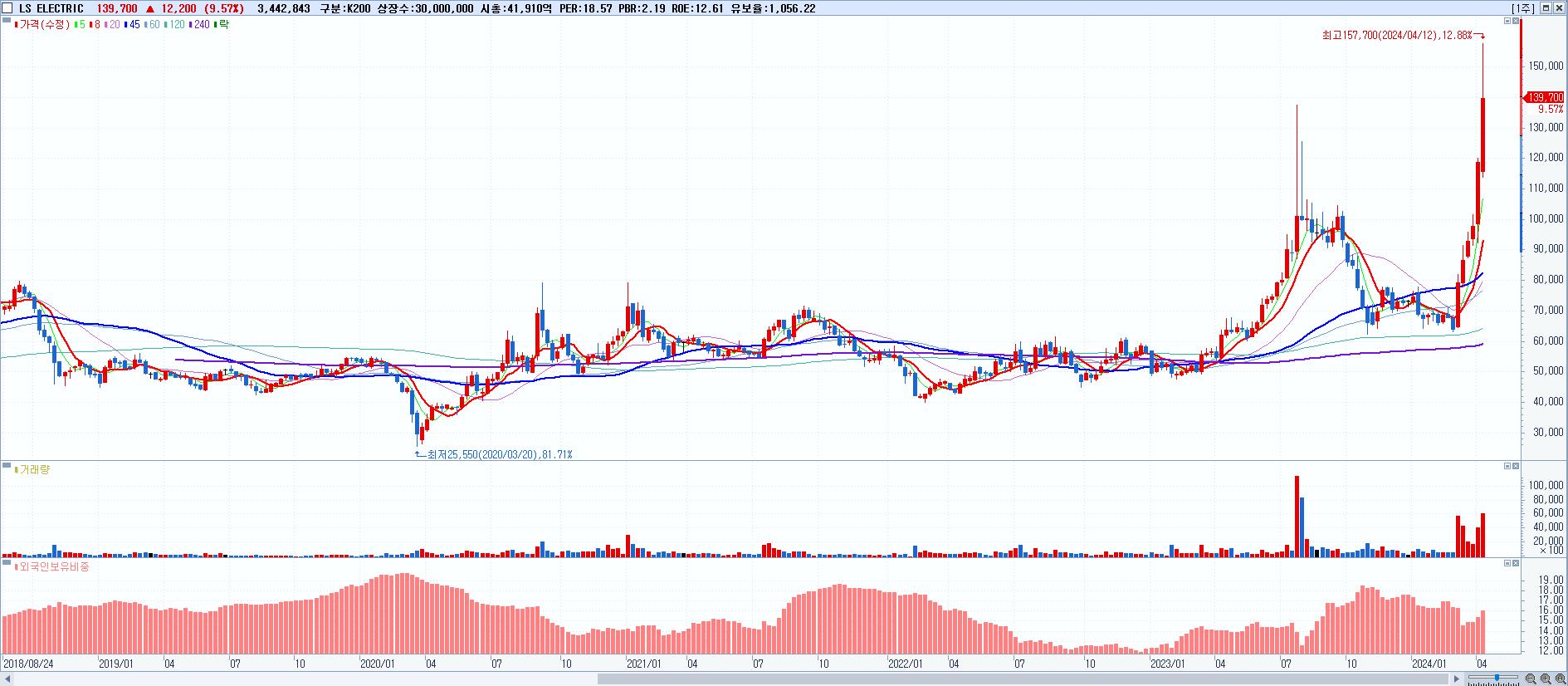The width and height of the screenshot is (1568, 686).
Task: Adjust the chart zoom slider handle
Action: (1496, 679)
